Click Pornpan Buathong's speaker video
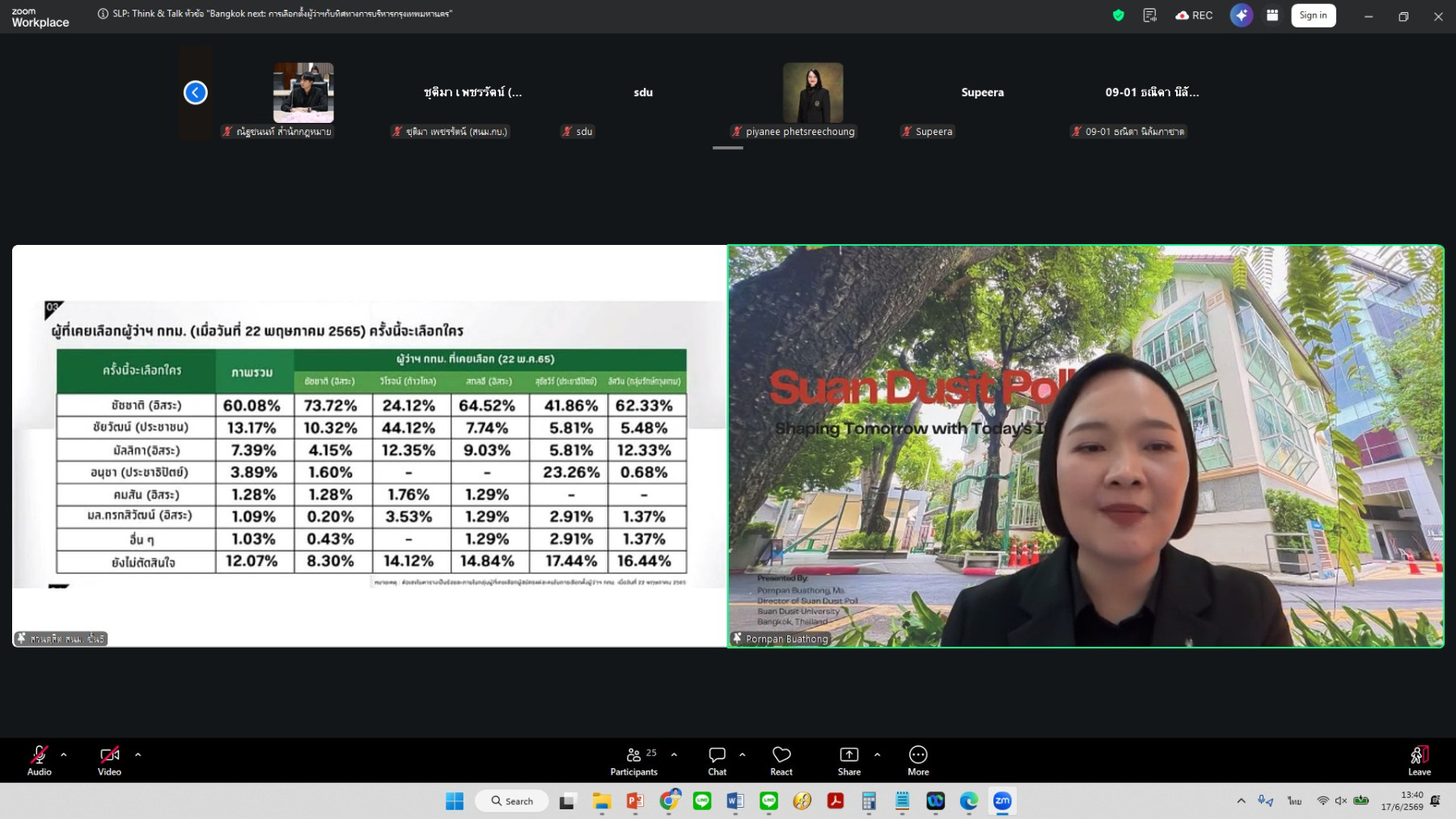This screenshot has width=1456, height=819. 1086,446
